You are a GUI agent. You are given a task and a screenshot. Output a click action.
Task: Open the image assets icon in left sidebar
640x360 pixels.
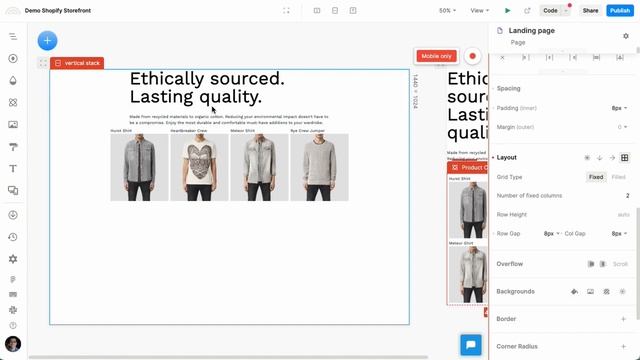tap(13, 124)
